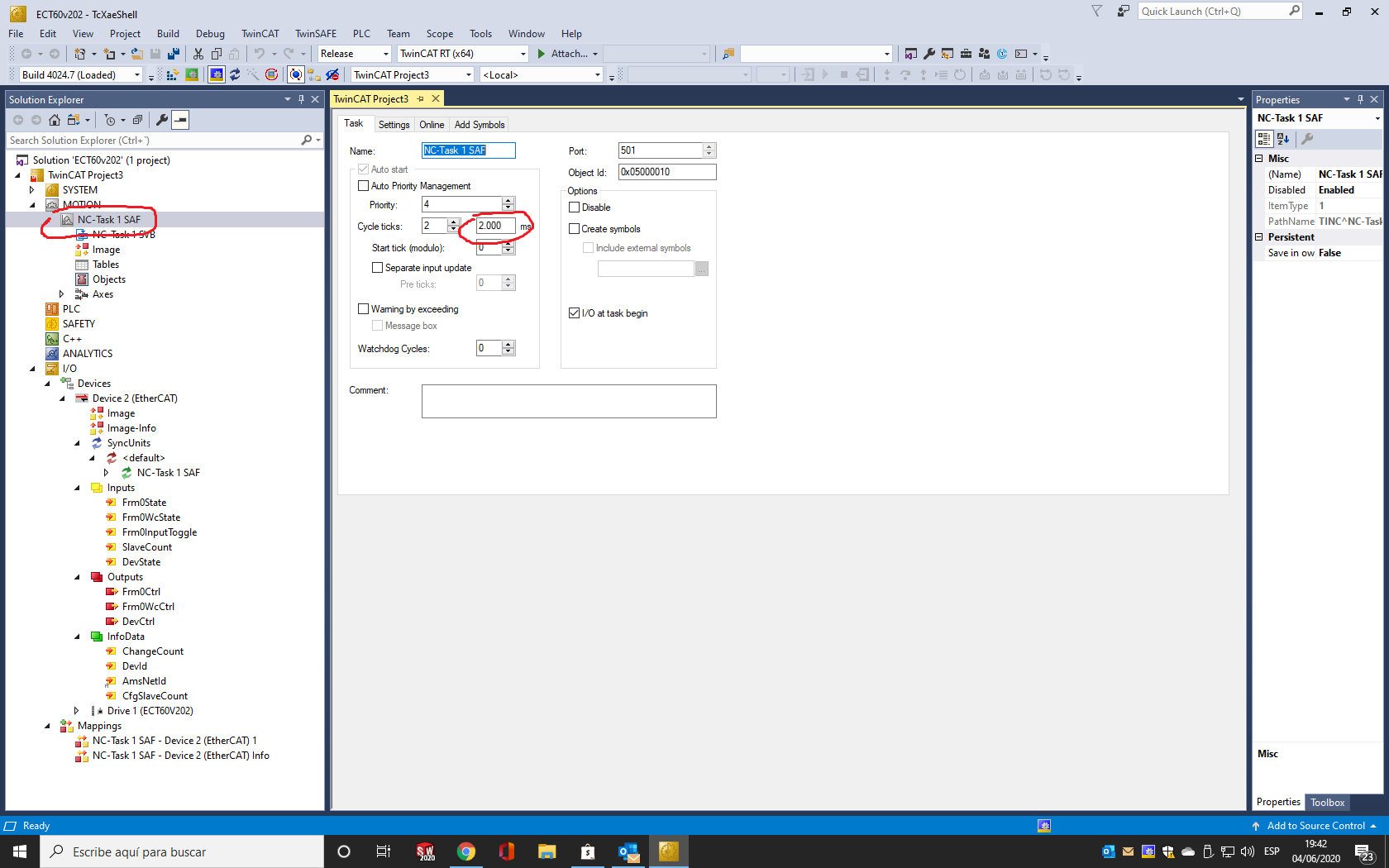The height and width of the screenshot is (868, 1389).
Task: Click the Solution Explorer Home icon
Action: tap(55, 120)
